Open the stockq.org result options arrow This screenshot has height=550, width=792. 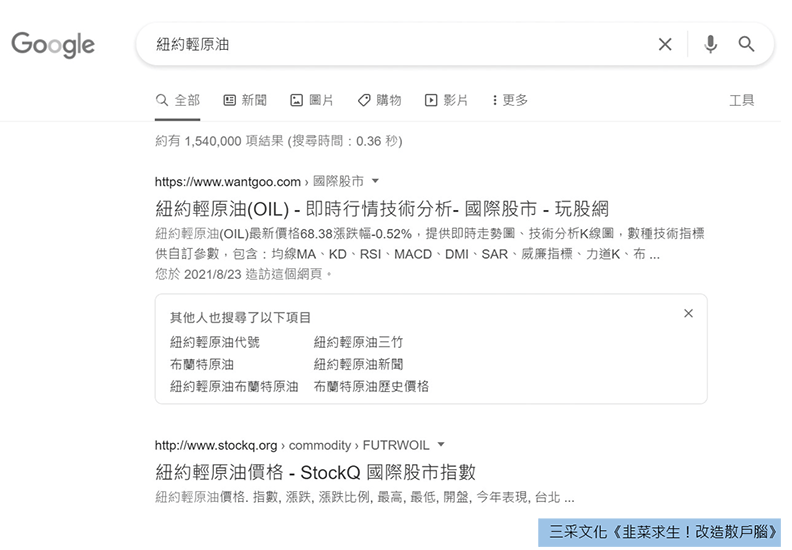tap(441, 444)
